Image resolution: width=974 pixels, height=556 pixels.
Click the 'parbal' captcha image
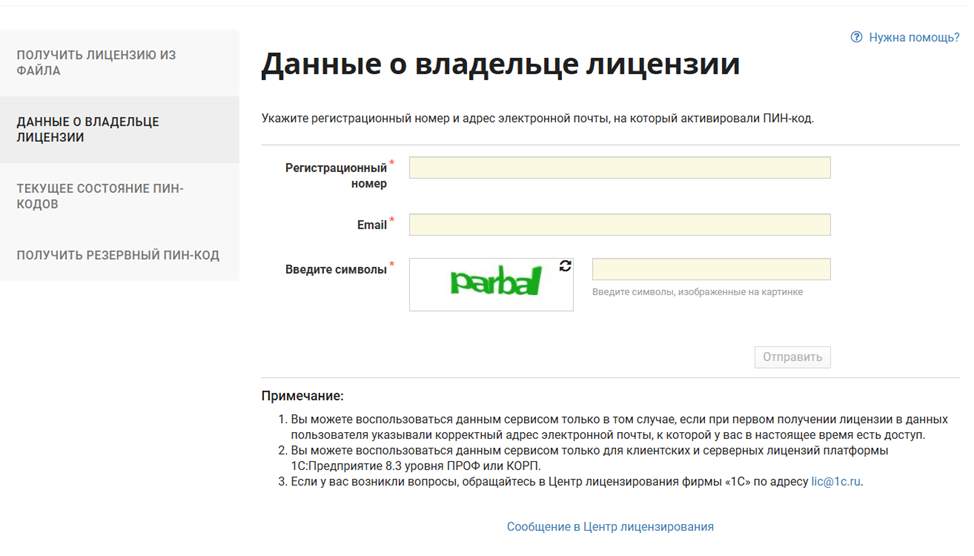495,283
